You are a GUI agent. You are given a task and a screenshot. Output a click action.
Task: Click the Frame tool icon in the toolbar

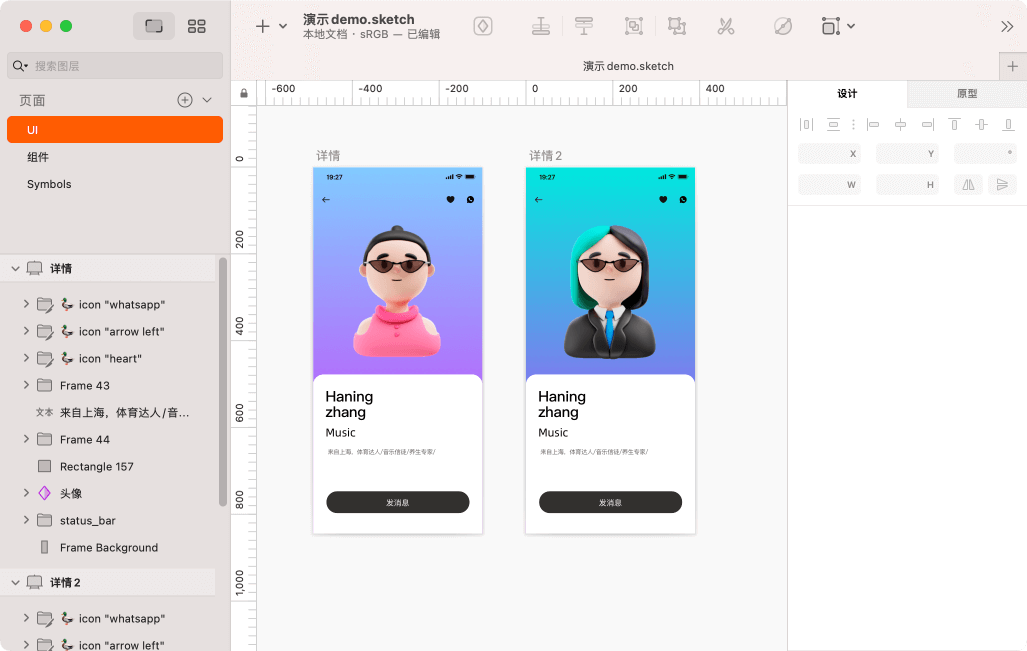[x=830, y=27]
